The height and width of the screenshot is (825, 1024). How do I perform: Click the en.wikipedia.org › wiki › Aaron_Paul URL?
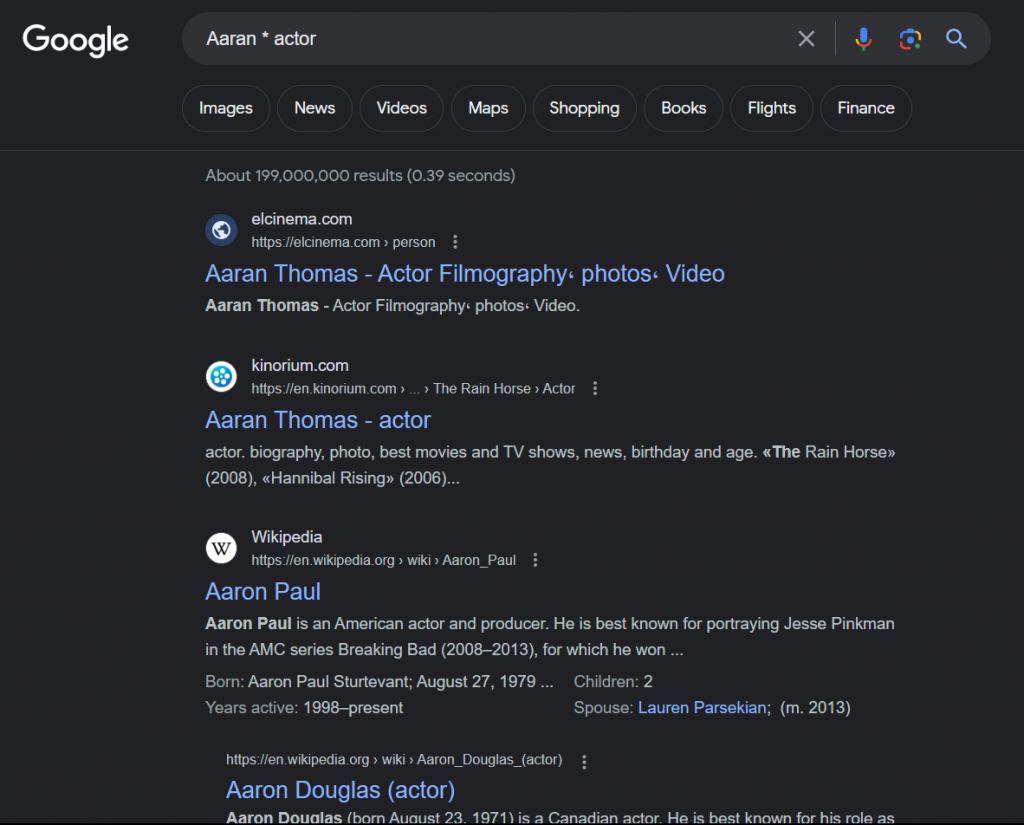coord(383,560)
